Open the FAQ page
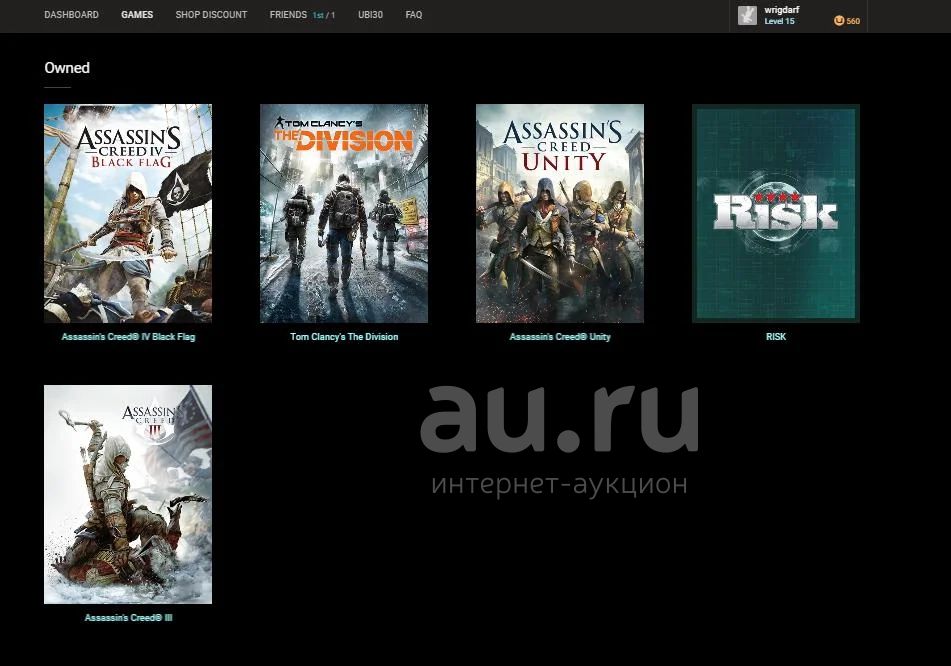Viewport: 951px width, 666px height. (x=414, y=15)
